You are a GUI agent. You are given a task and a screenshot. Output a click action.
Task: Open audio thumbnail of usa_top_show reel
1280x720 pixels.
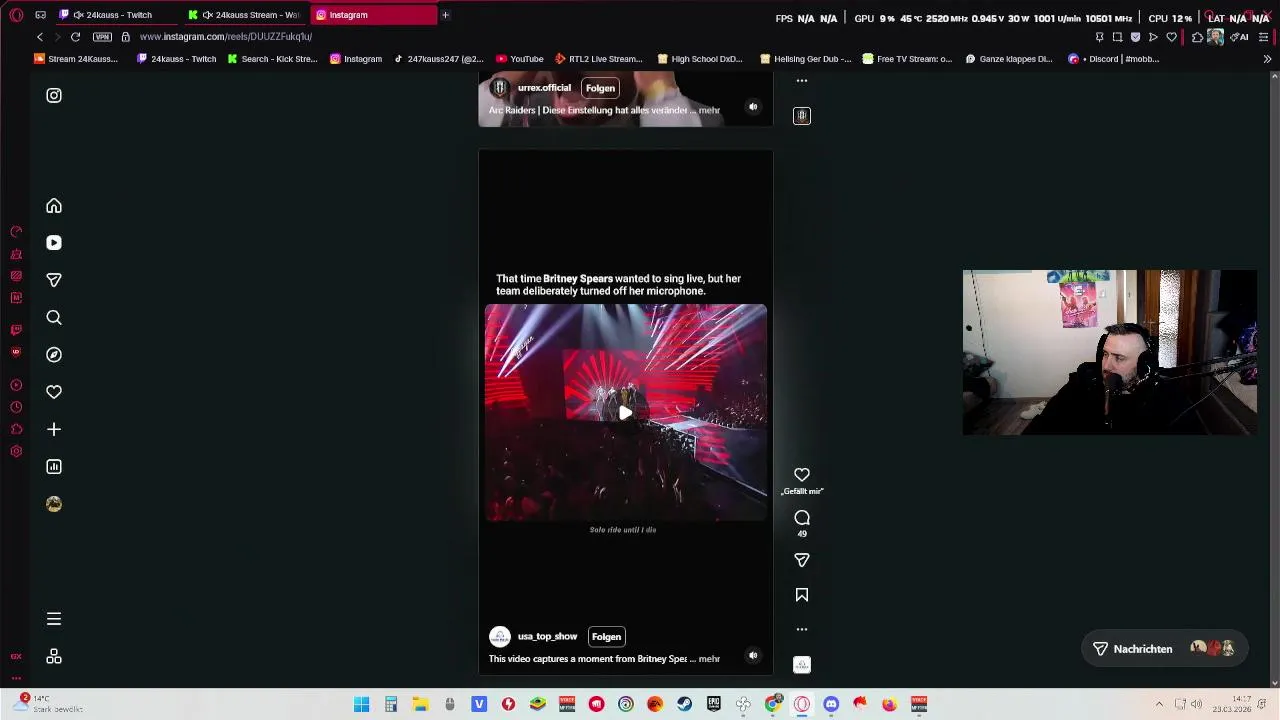pos(802,665)
